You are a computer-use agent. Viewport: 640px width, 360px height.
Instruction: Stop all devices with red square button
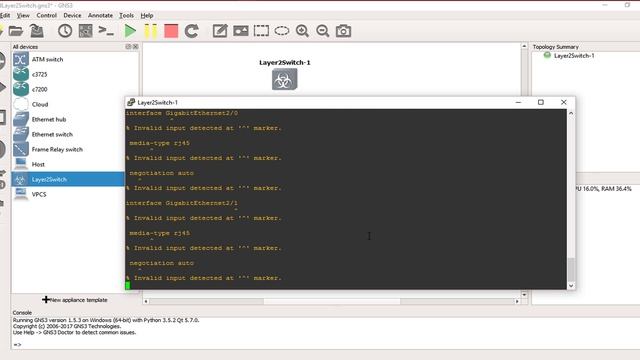point(171,31)
